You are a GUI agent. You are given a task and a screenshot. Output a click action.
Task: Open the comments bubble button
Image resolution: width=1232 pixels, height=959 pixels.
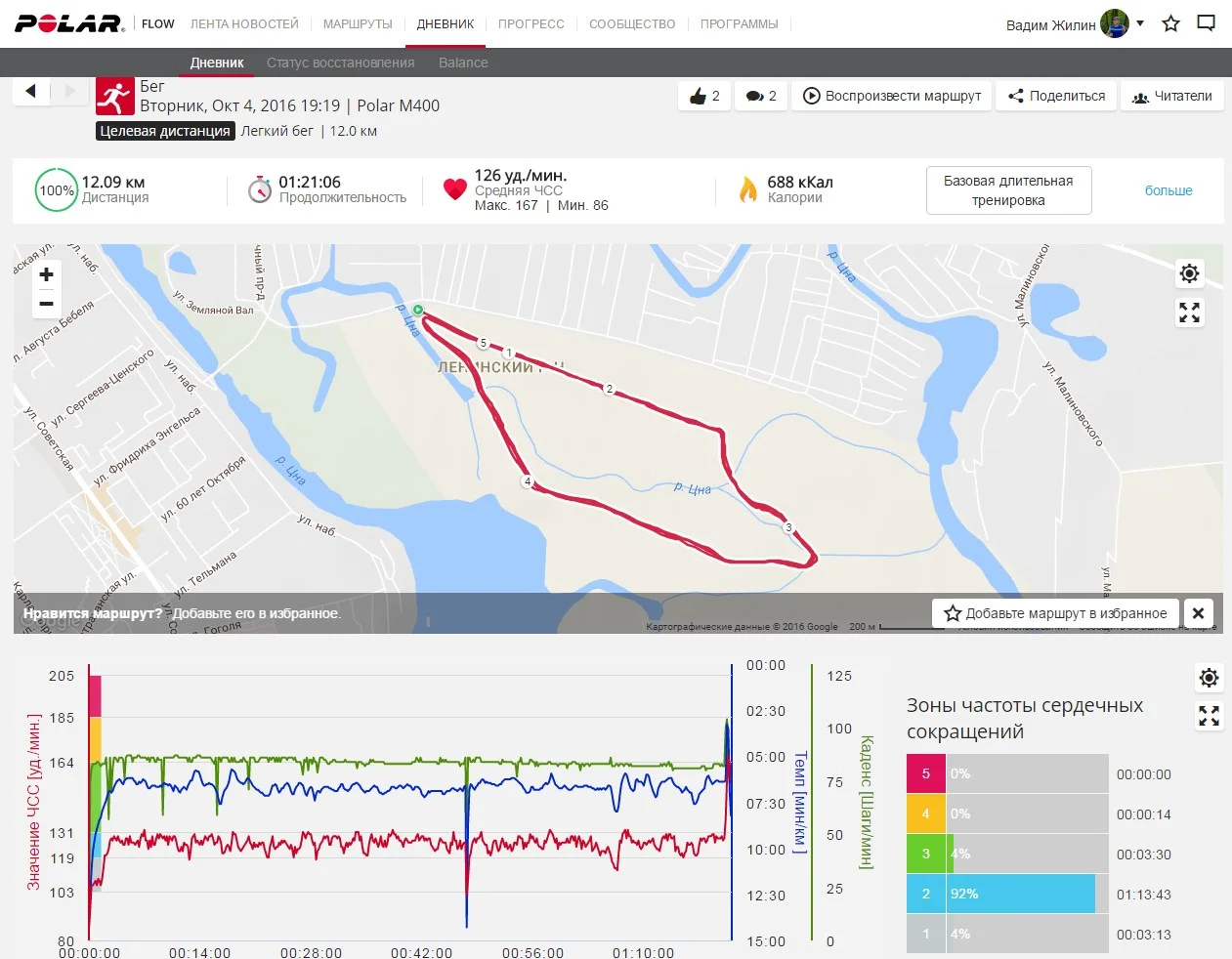[760, 96]
